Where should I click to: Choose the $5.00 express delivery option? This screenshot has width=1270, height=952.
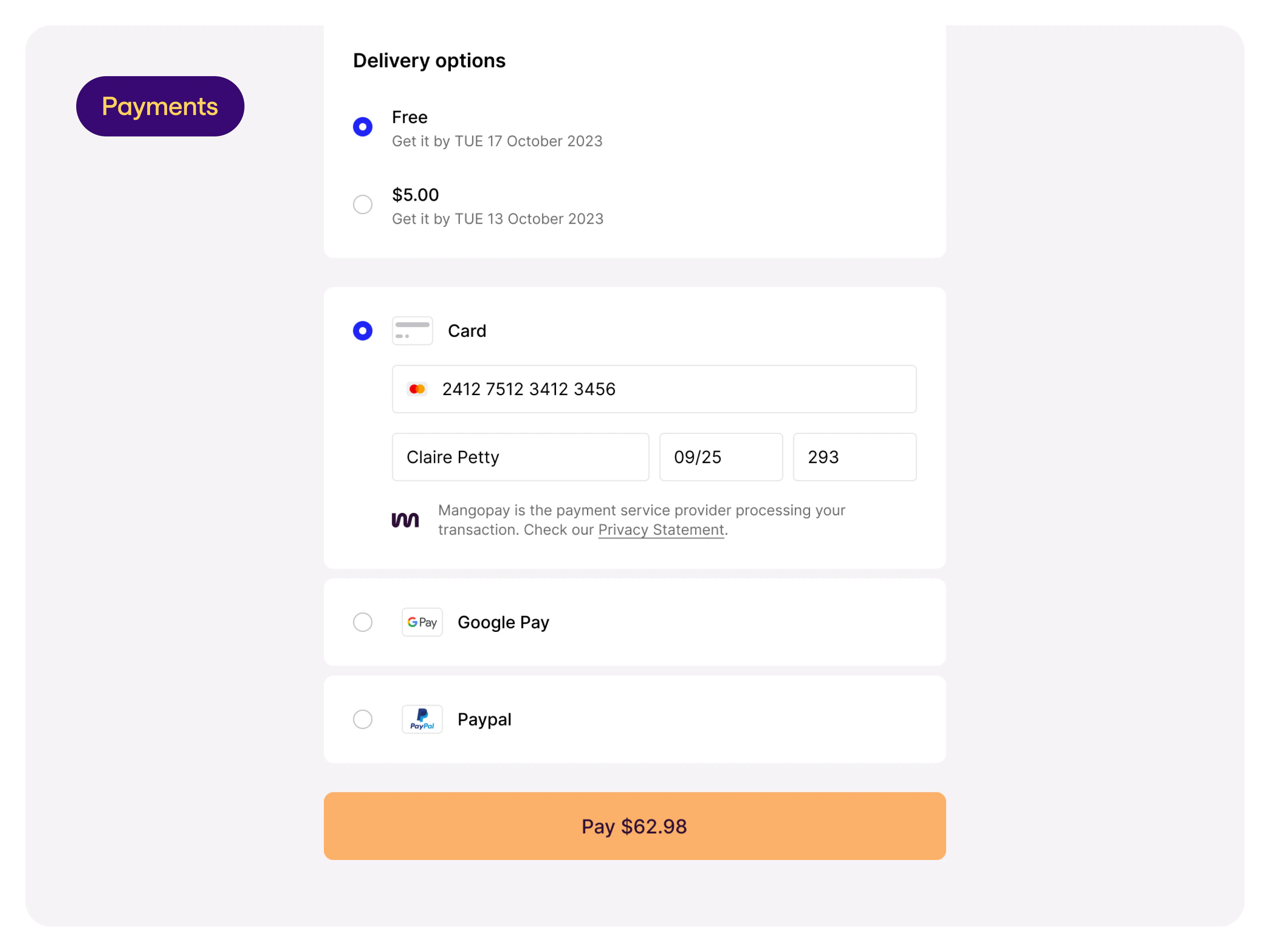[x=362, y=204]
